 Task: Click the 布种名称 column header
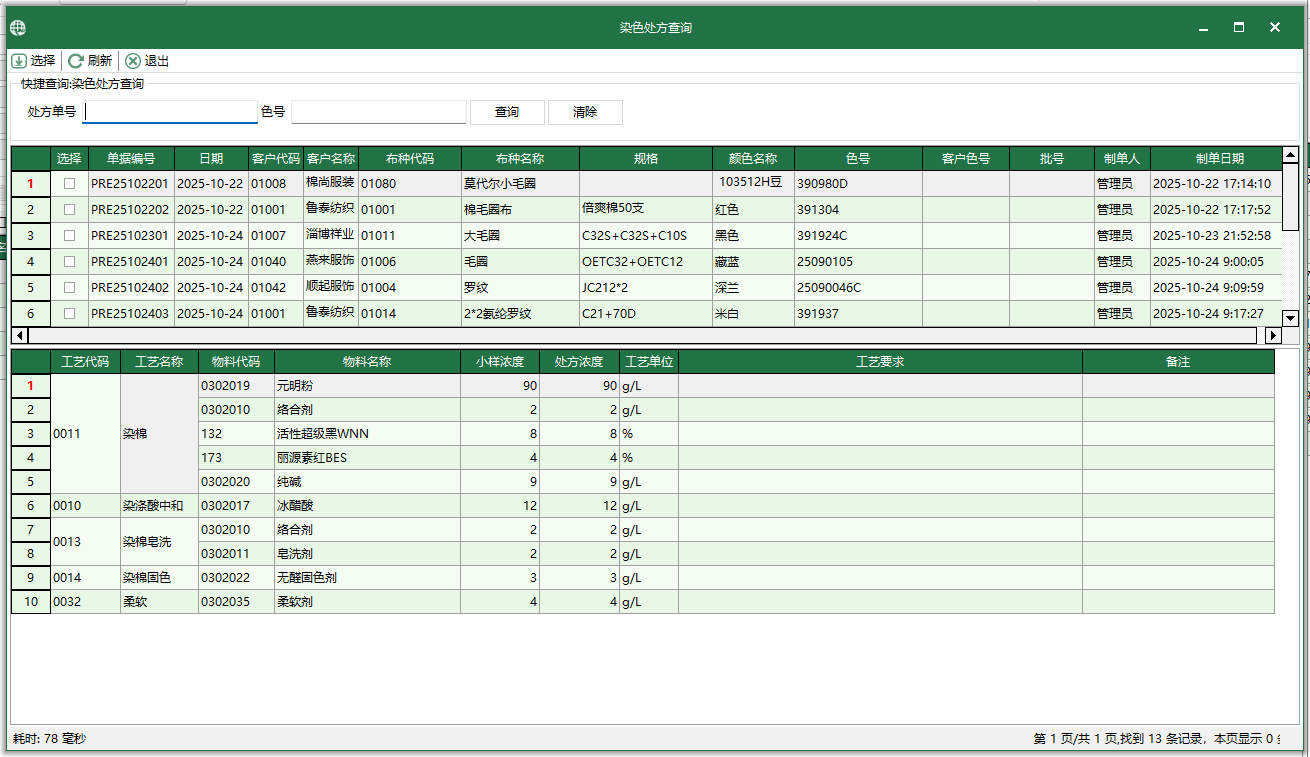520,159
